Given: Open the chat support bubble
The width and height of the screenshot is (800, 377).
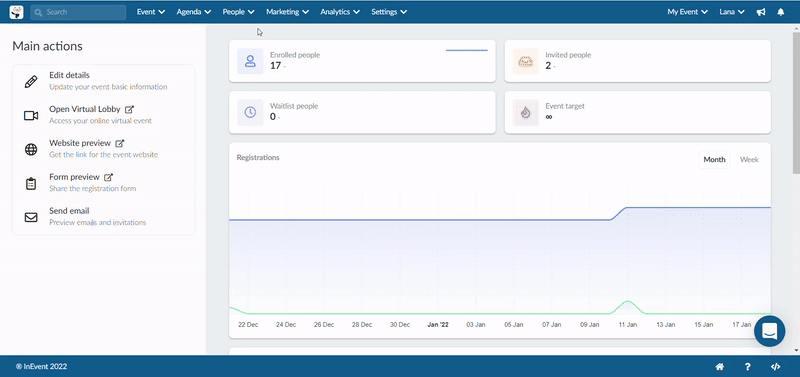Looking at the screenshot, I should click(x=769, y=332).
